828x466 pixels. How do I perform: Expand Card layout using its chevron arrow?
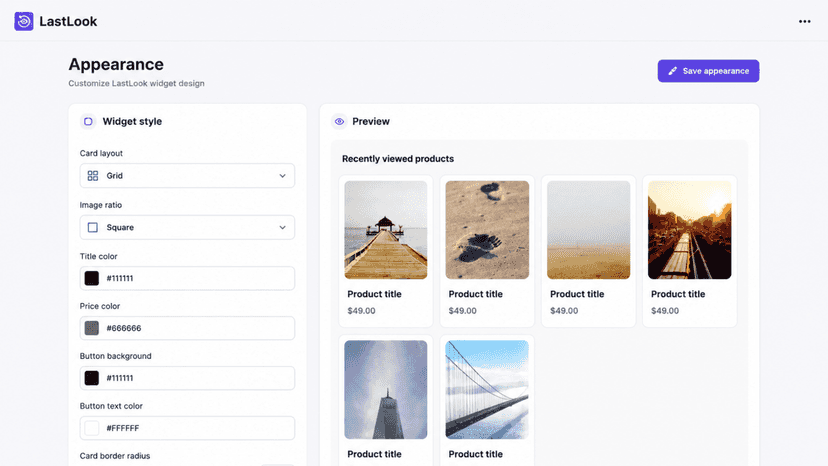[283, 176]
